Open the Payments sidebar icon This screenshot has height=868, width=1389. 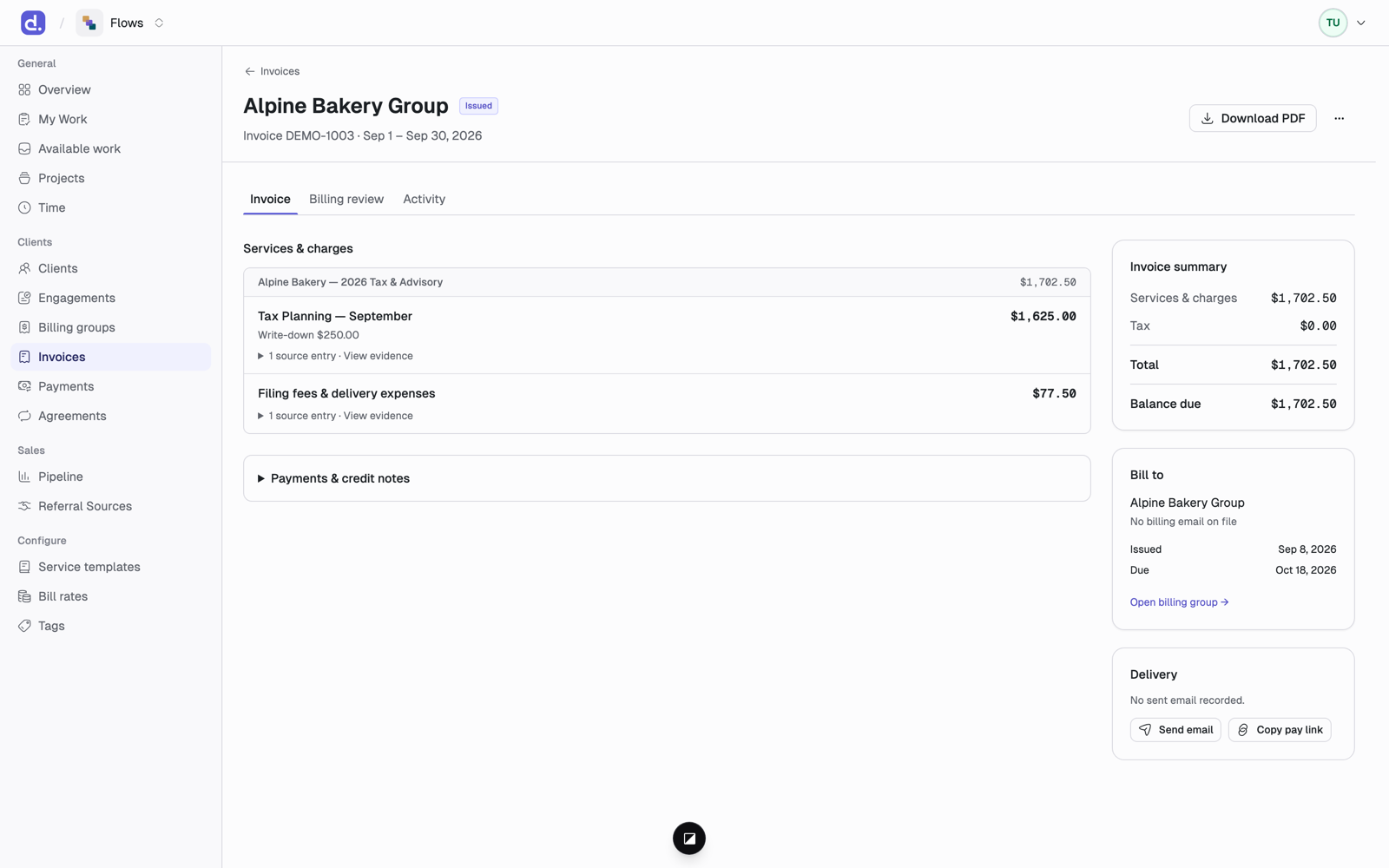coord(24,386)
